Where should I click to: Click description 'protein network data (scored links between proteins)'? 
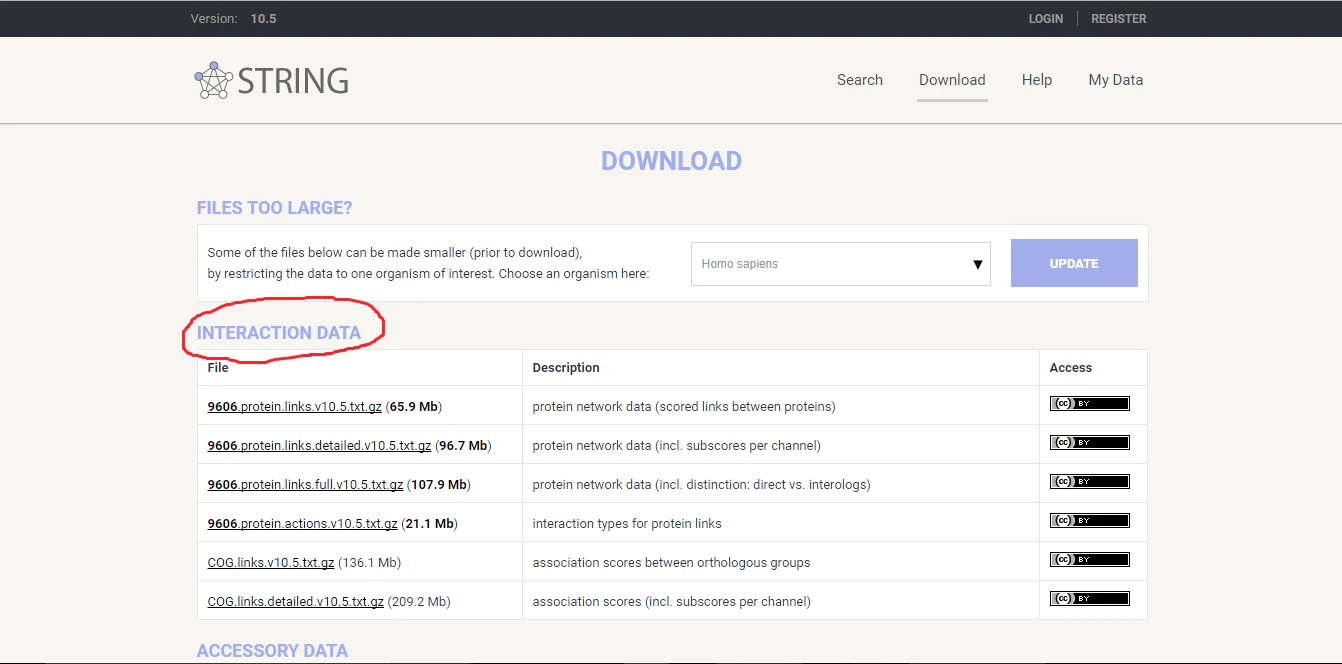pyautogui.click(x=684, y=407)
